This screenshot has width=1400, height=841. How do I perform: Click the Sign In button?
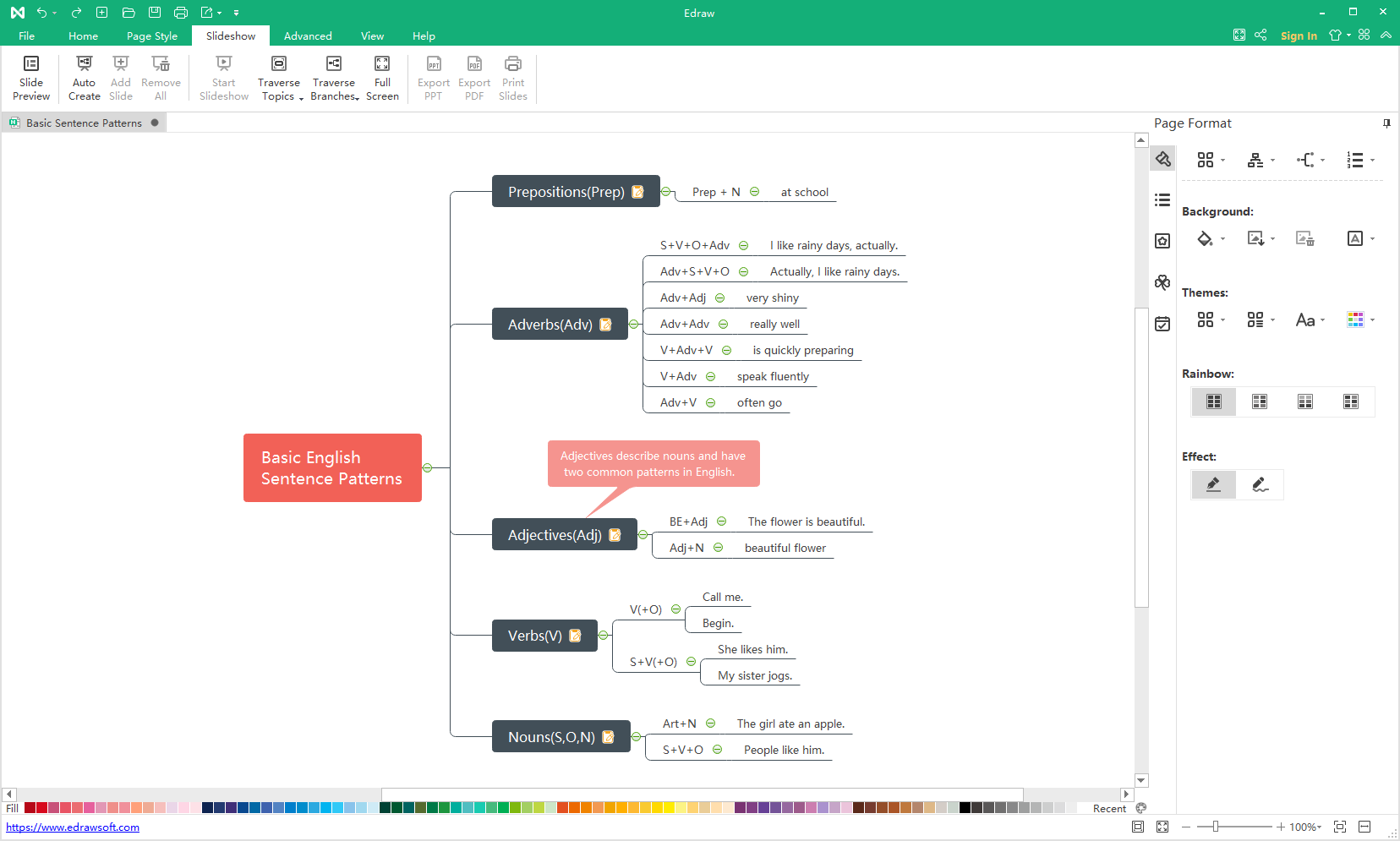(1298, 35)
